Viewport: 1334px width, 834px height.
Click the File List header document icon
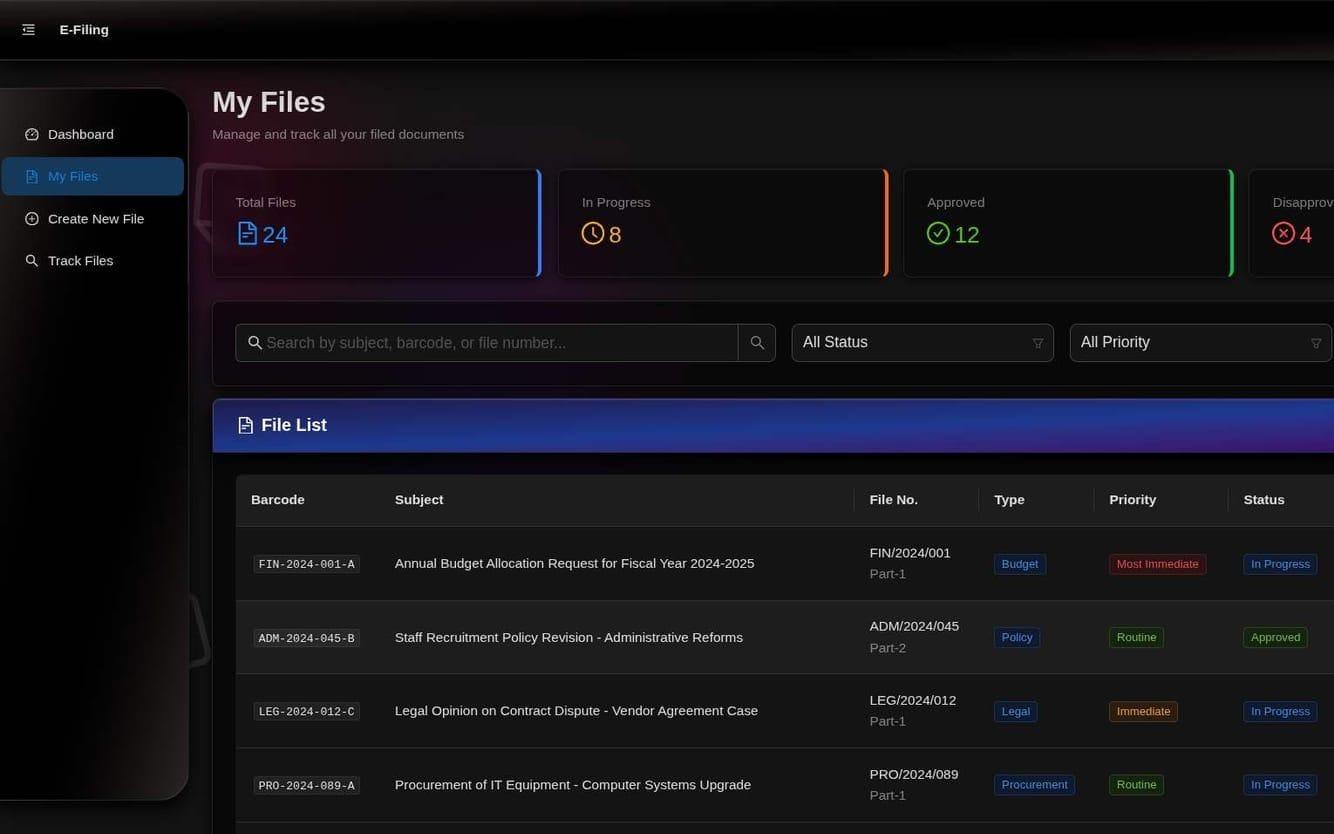[245, 426]
